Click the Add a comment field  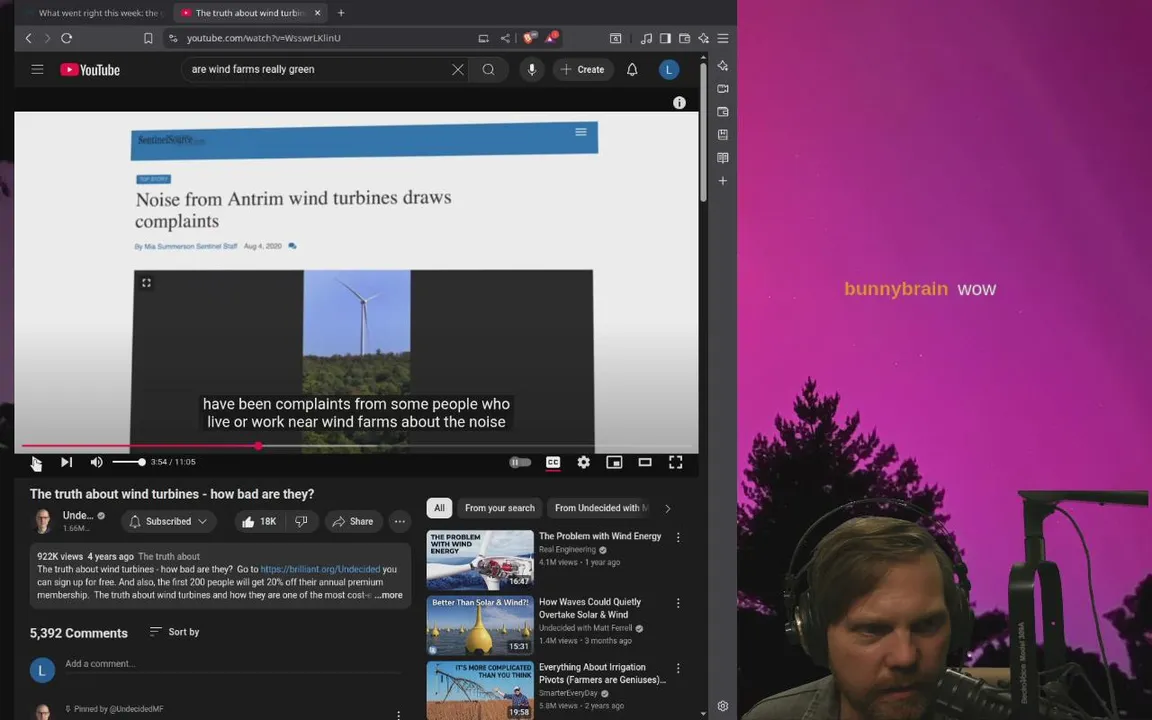pyautogui.click(x=233, y=664)
